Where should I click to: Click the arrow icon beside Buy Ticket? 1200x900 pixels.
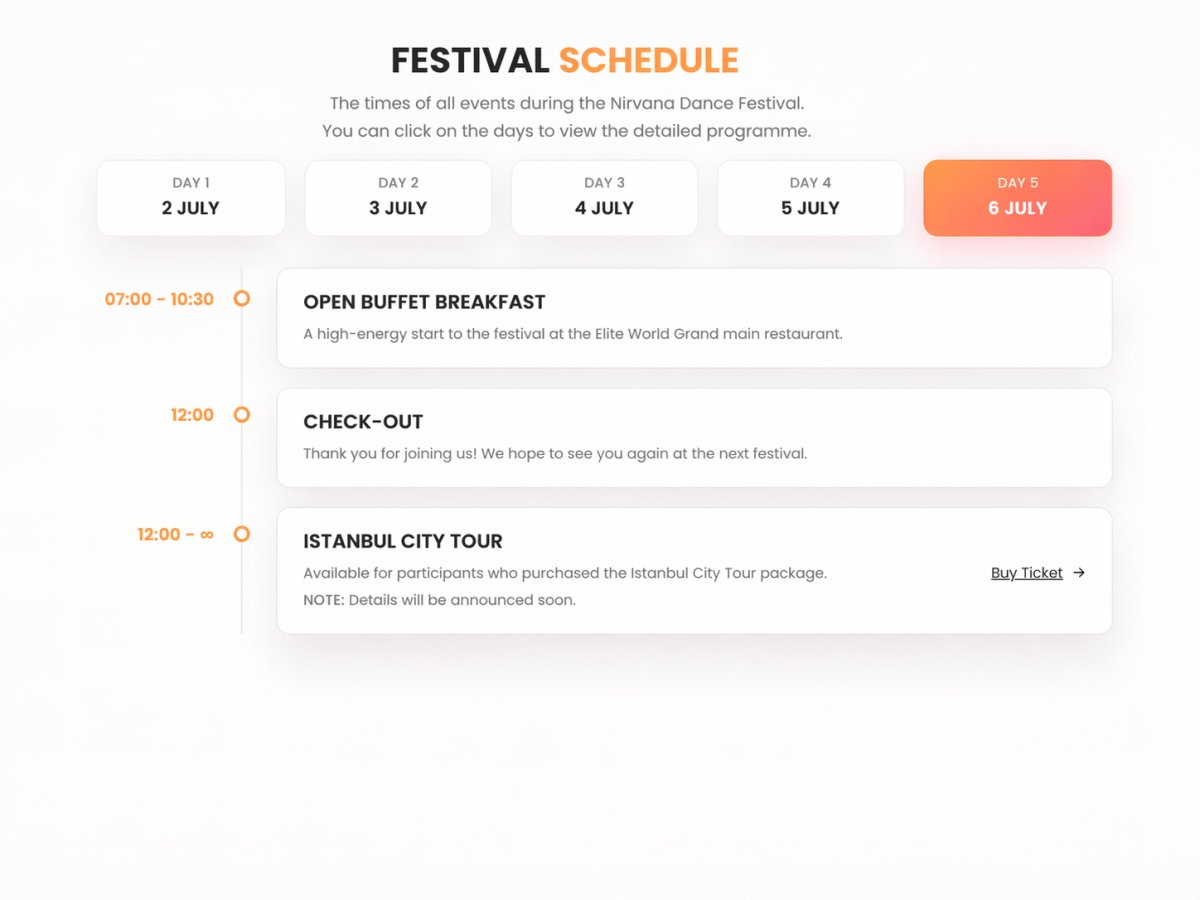pyautogui.click(x=1078, y=573)
